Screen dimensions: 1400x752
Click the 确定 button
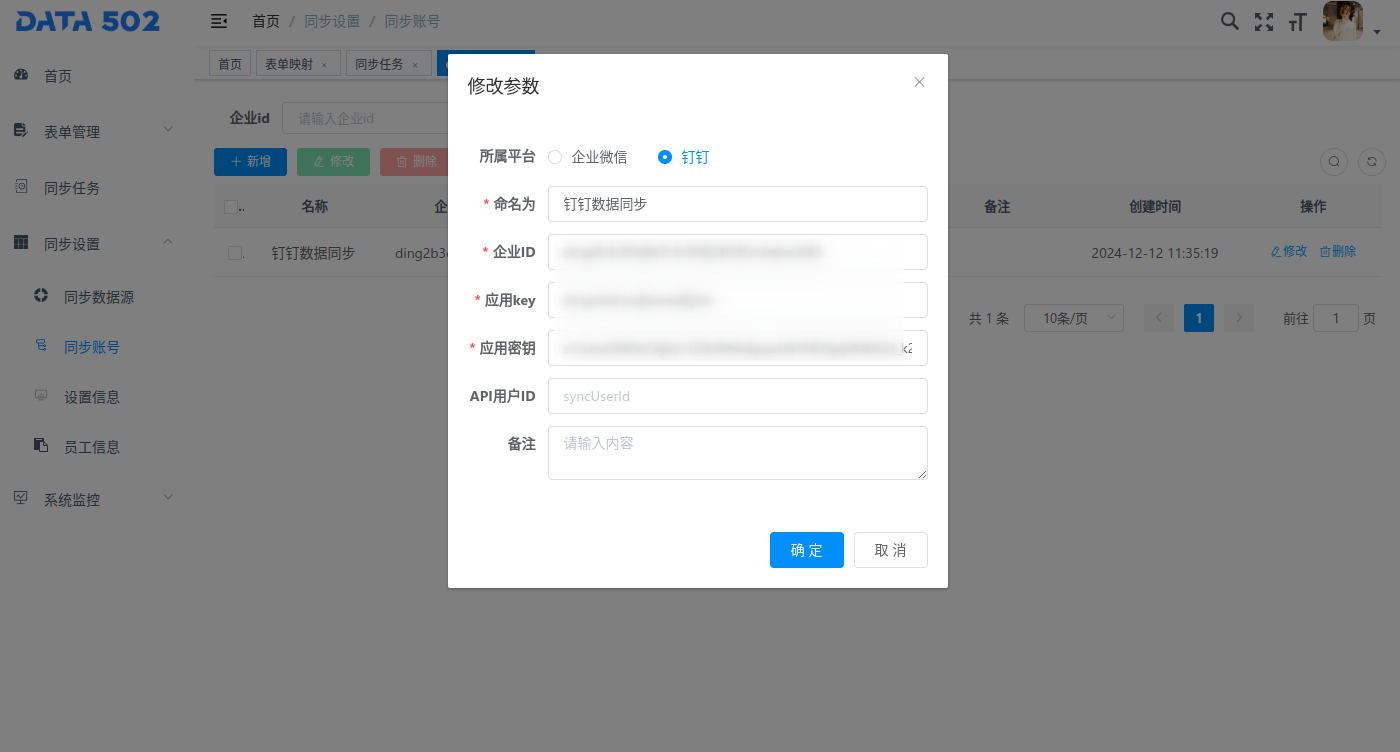click(806, 550)
